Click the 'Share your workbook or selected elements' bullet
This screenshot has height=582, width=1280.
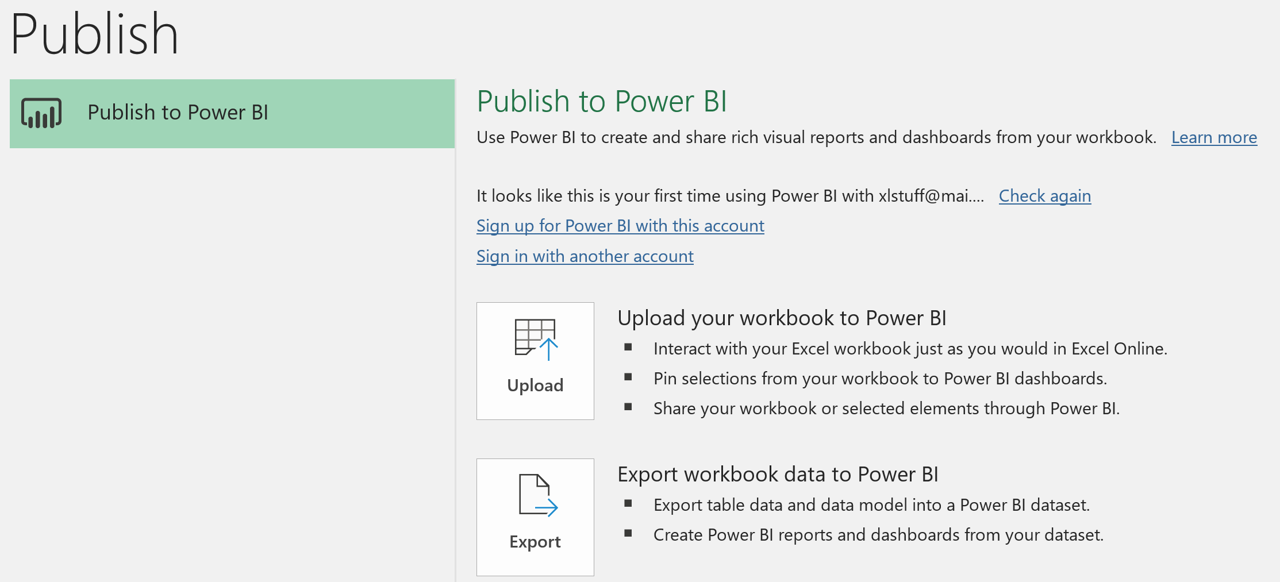pos(886,408)
